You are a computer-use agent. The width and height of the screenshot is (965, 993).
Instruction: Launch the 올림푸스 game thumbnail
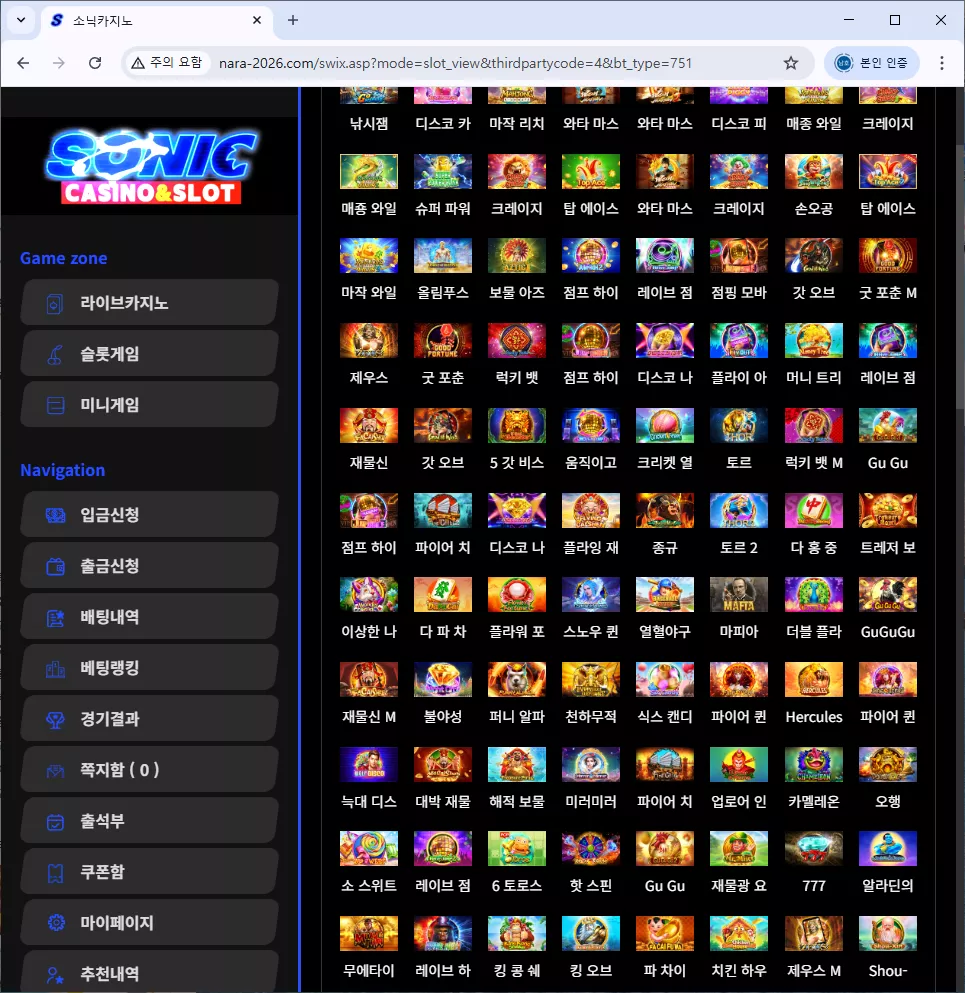pos(443,256)
